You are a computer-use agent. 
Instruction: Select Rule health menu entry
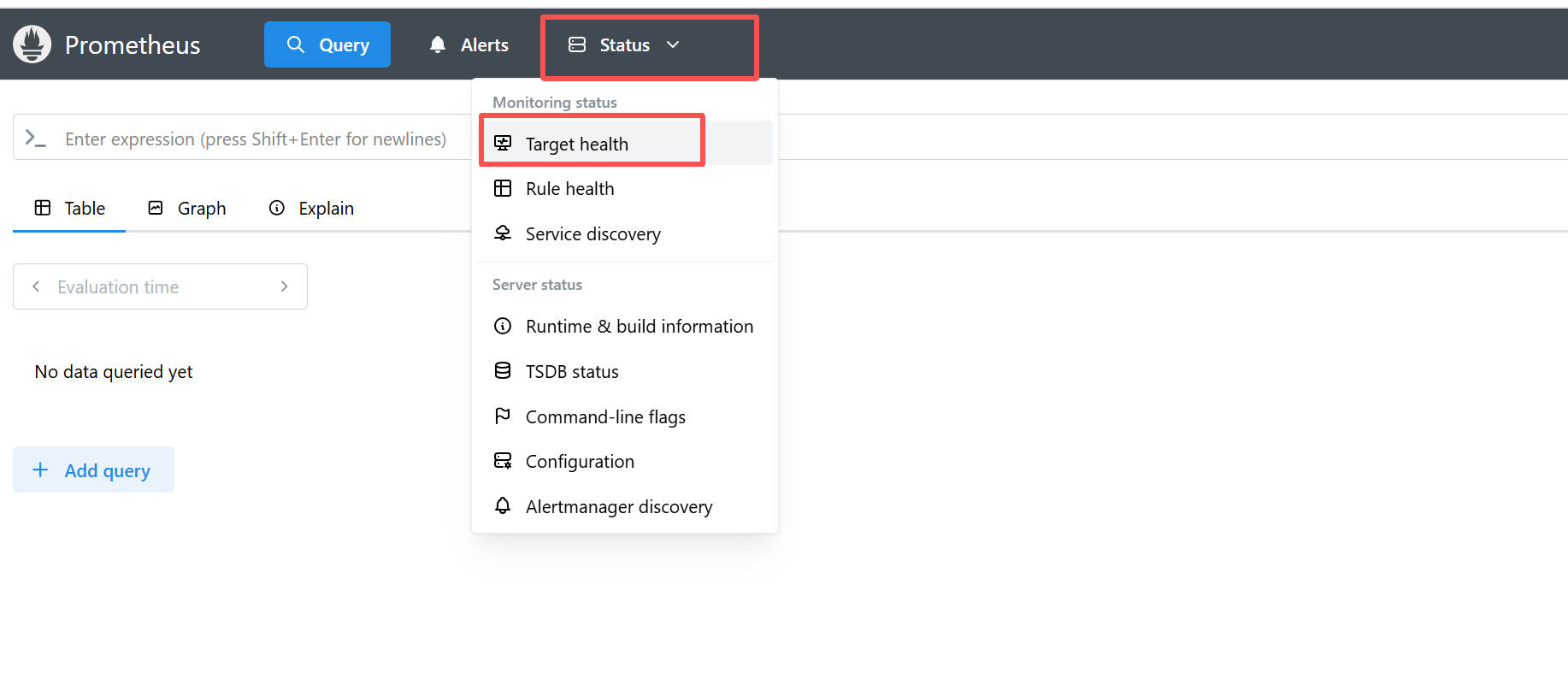click(x=625, y=188)
